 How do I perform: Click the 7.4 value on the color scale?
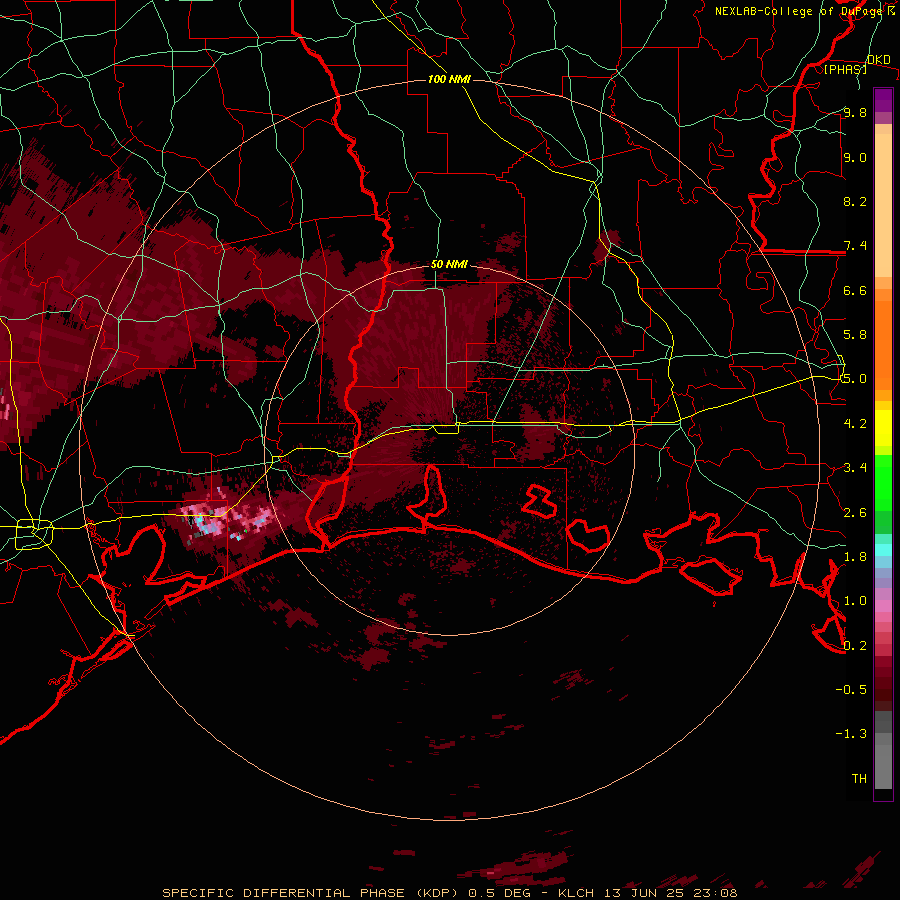pos(855,246)
